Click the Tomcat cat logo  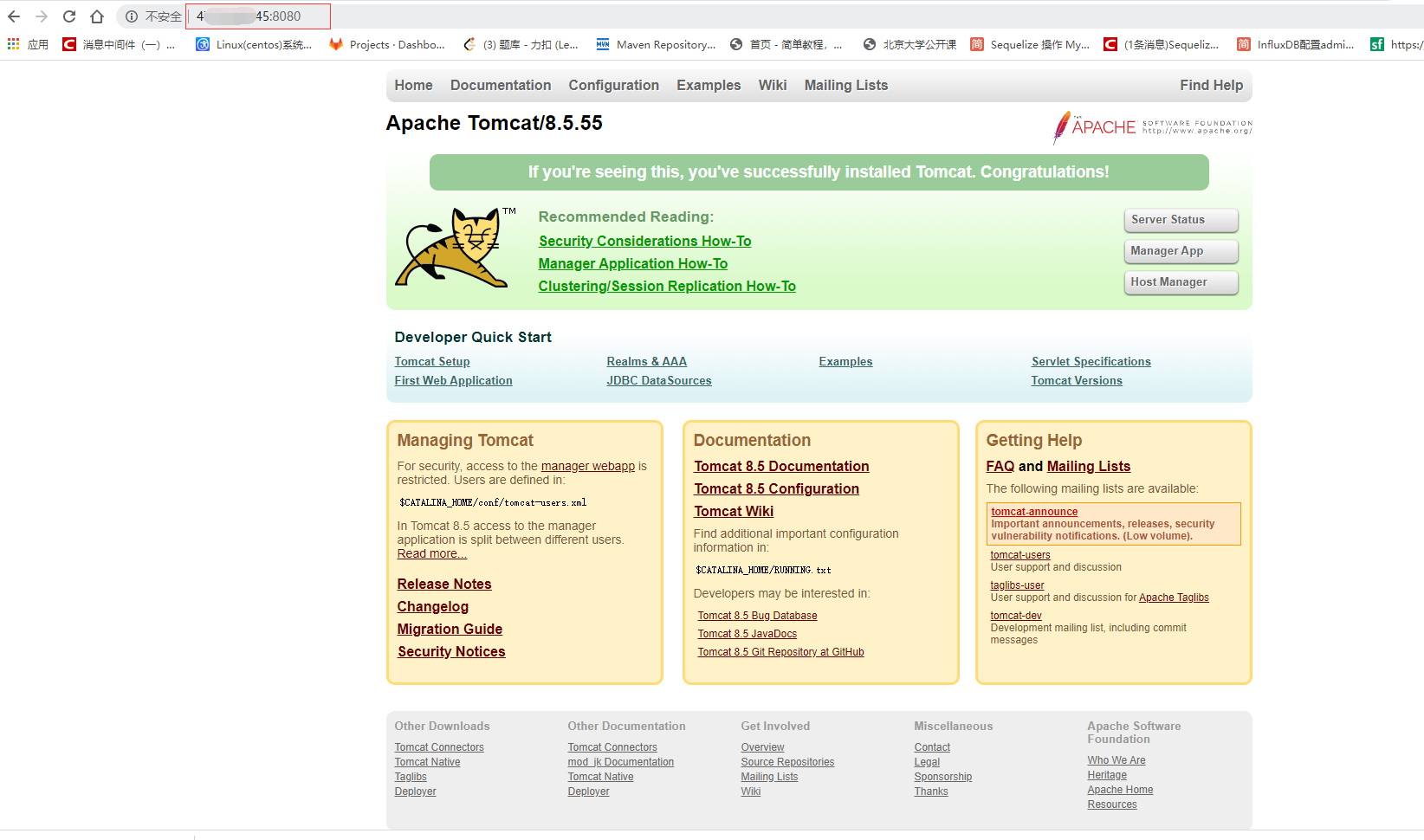click(x=453, y=248)
